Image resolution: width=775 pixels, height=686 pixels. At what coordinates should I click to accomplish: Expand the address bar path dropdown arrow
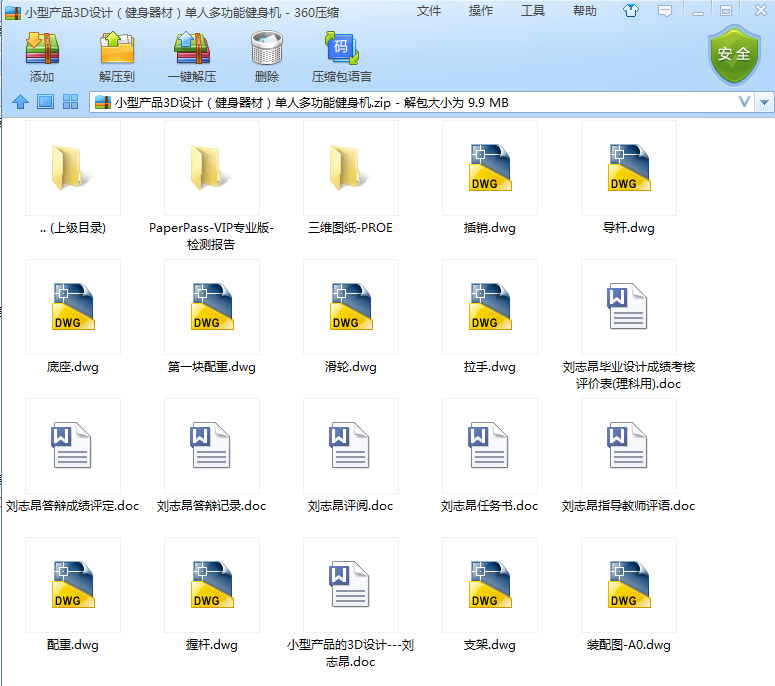(x=764, y=102)
